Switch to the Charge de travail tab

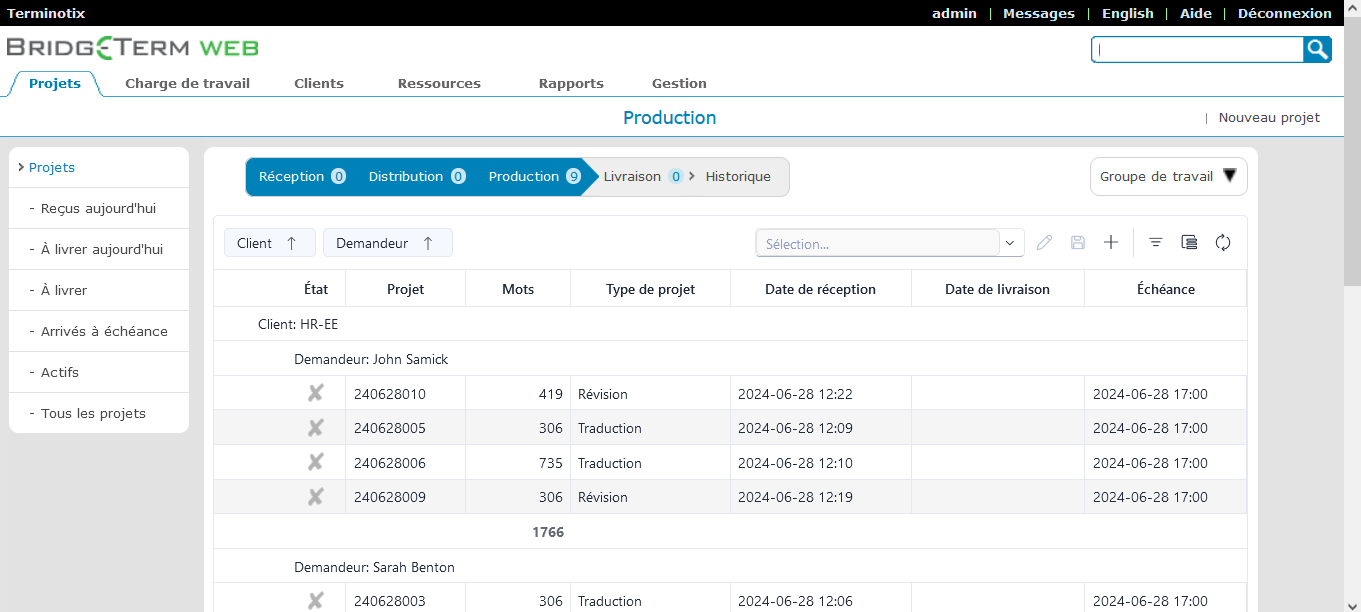187,84
